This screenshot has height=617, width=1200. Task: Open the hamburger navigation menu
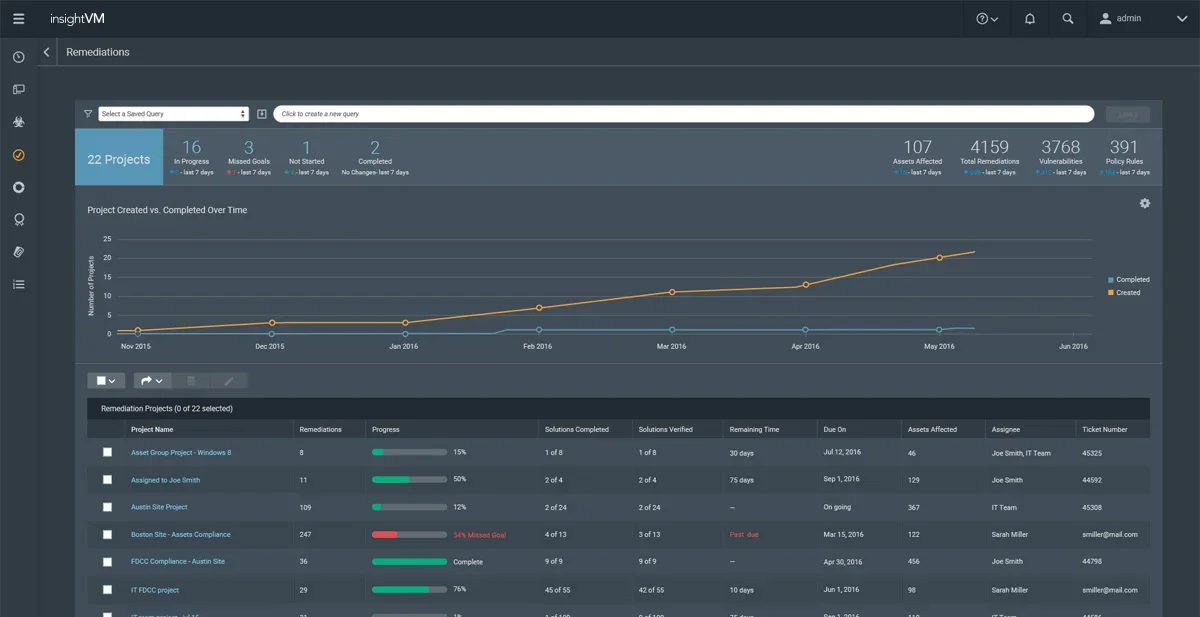click(x=19, y=19)
